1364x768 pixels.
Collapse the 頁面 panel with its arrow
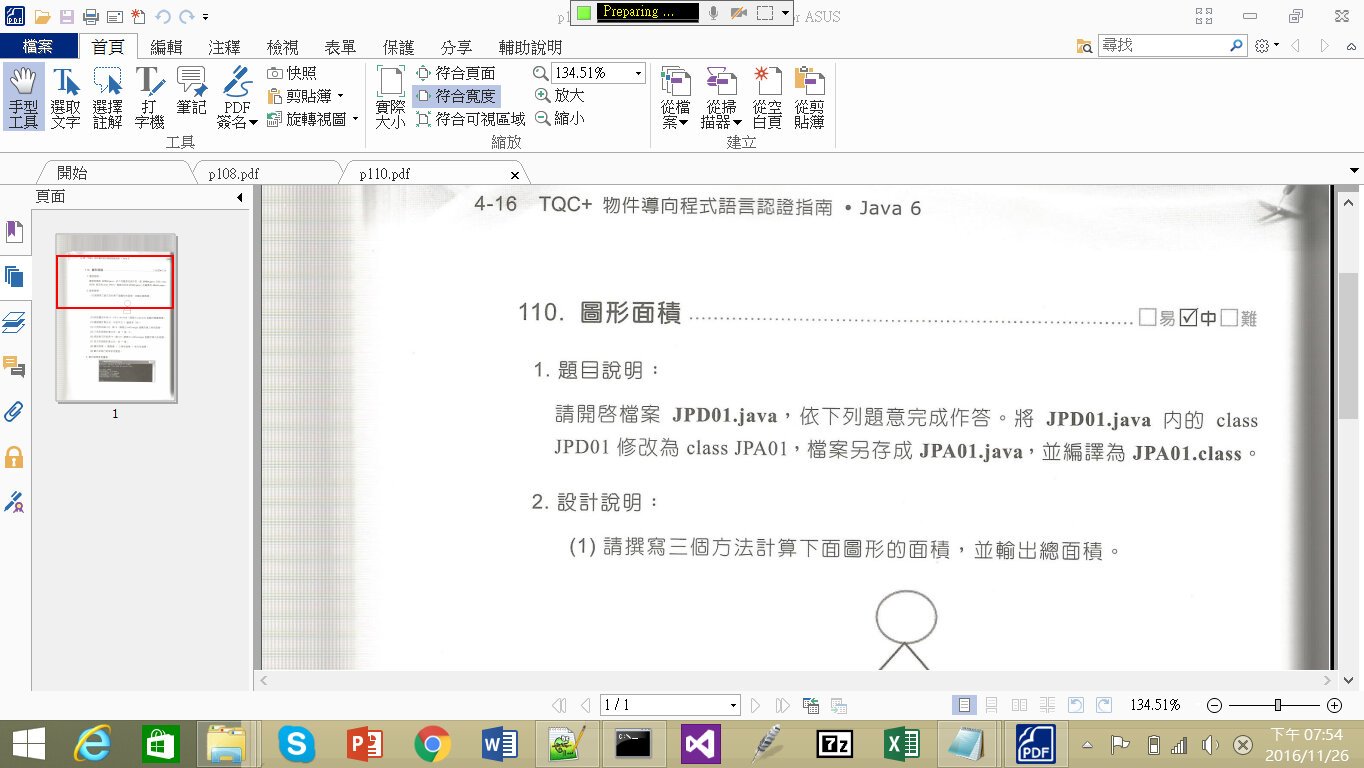240,198
